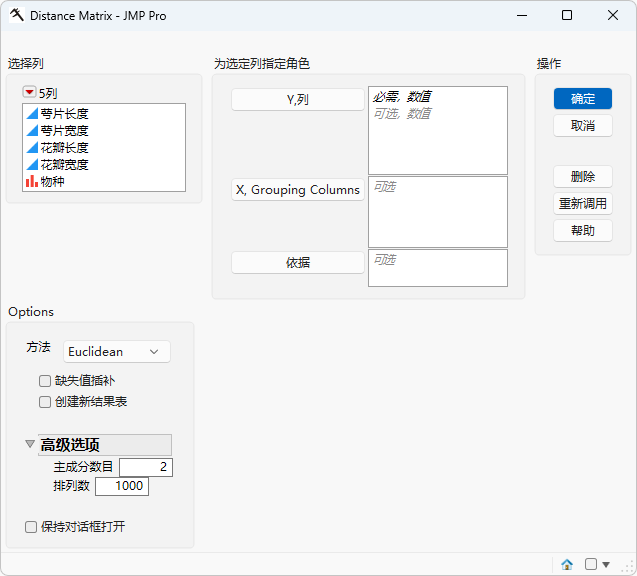
Task: Click the home window icon in status bar
Action: [567, 564]
